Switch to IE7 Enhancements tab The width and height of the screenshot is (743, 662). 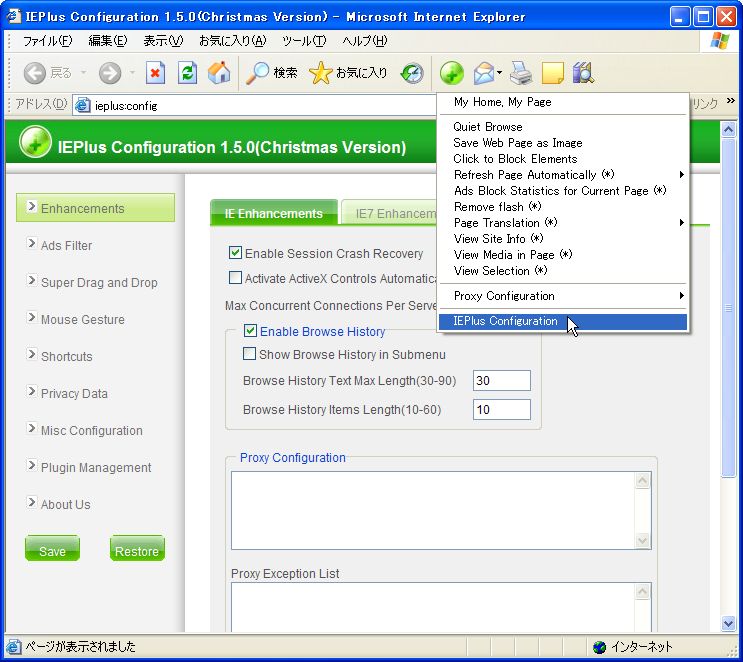click(x=390, y=213)
